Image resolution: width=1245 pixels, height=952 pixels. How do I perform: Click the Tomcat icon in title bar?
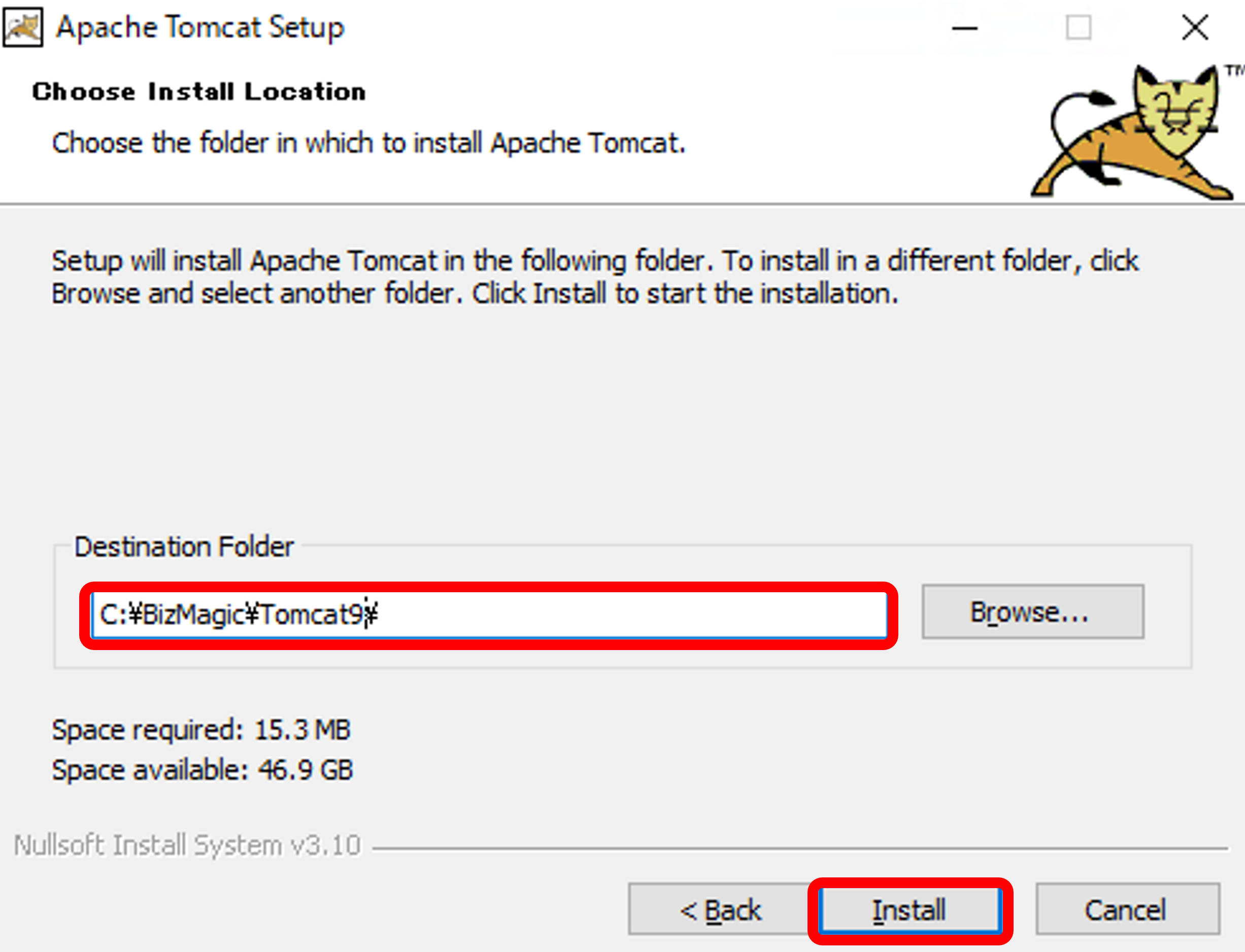(23, 26)
